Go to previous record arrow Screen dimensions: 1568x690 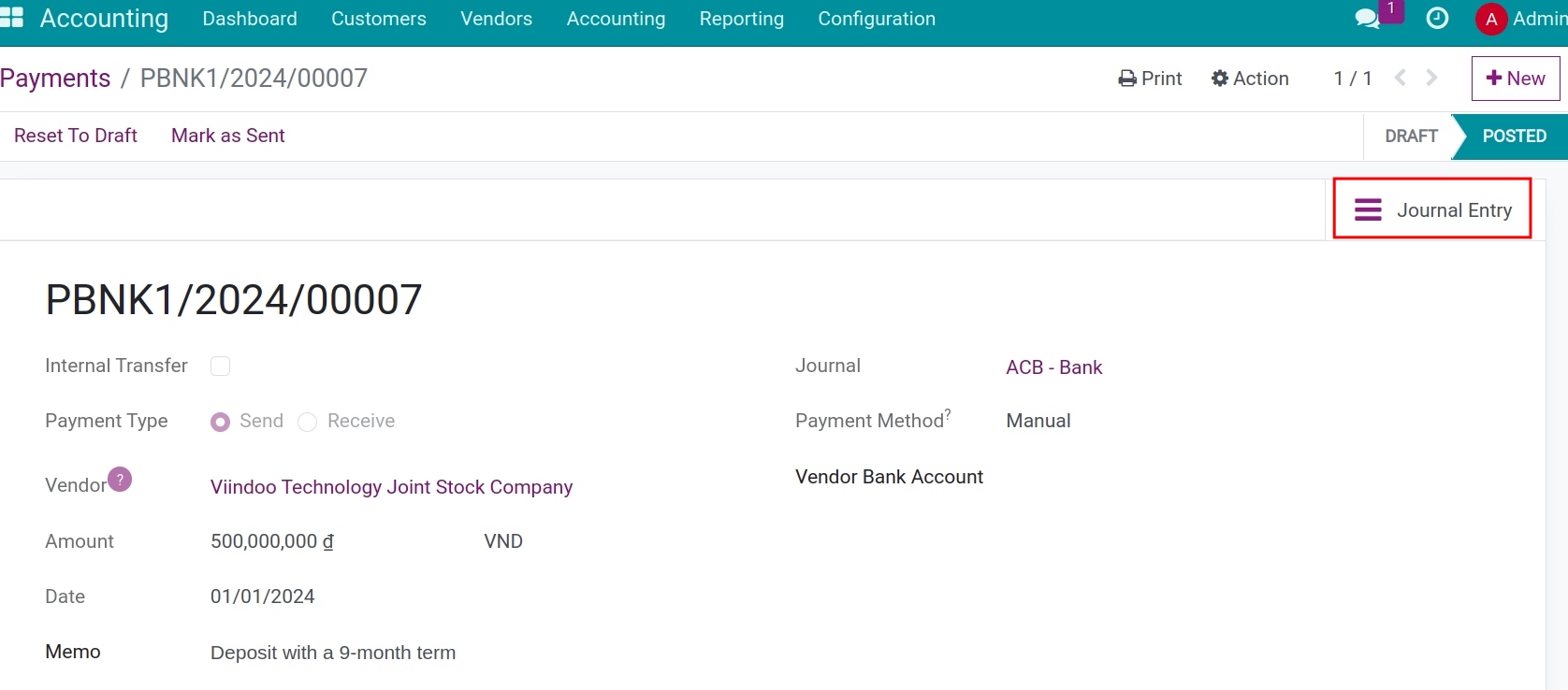(1401, 78)
